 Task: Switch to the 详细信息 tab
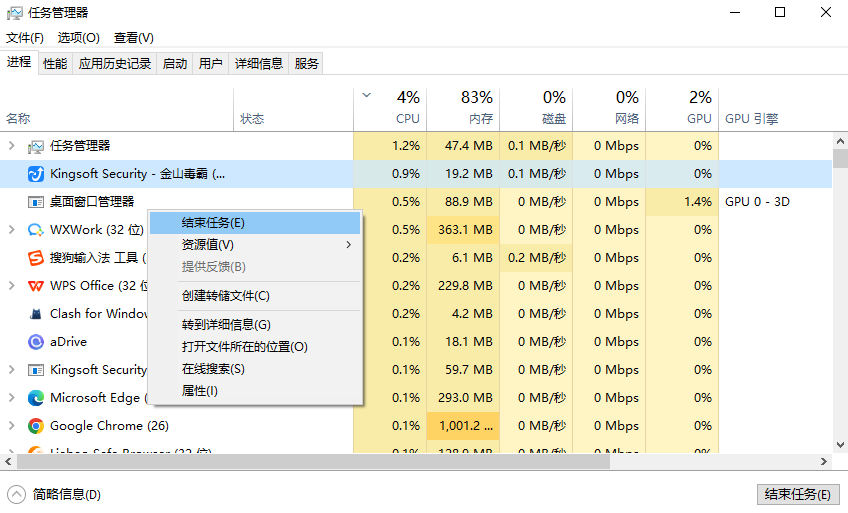[259, 64]
